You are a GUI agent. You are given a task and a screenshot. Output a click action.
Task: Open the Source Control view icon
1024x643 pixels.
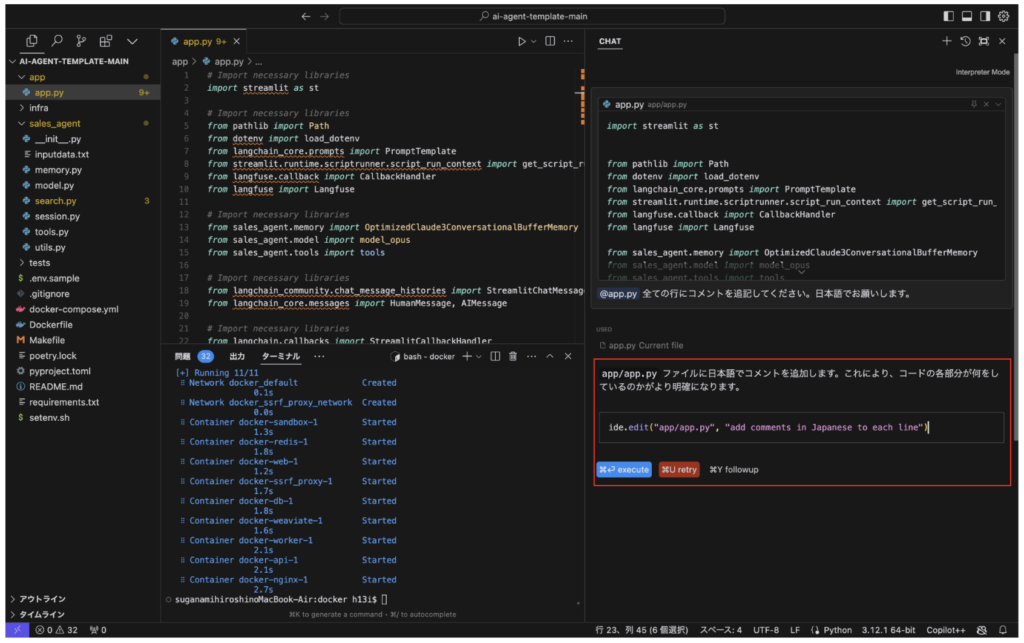coord(81,41)
